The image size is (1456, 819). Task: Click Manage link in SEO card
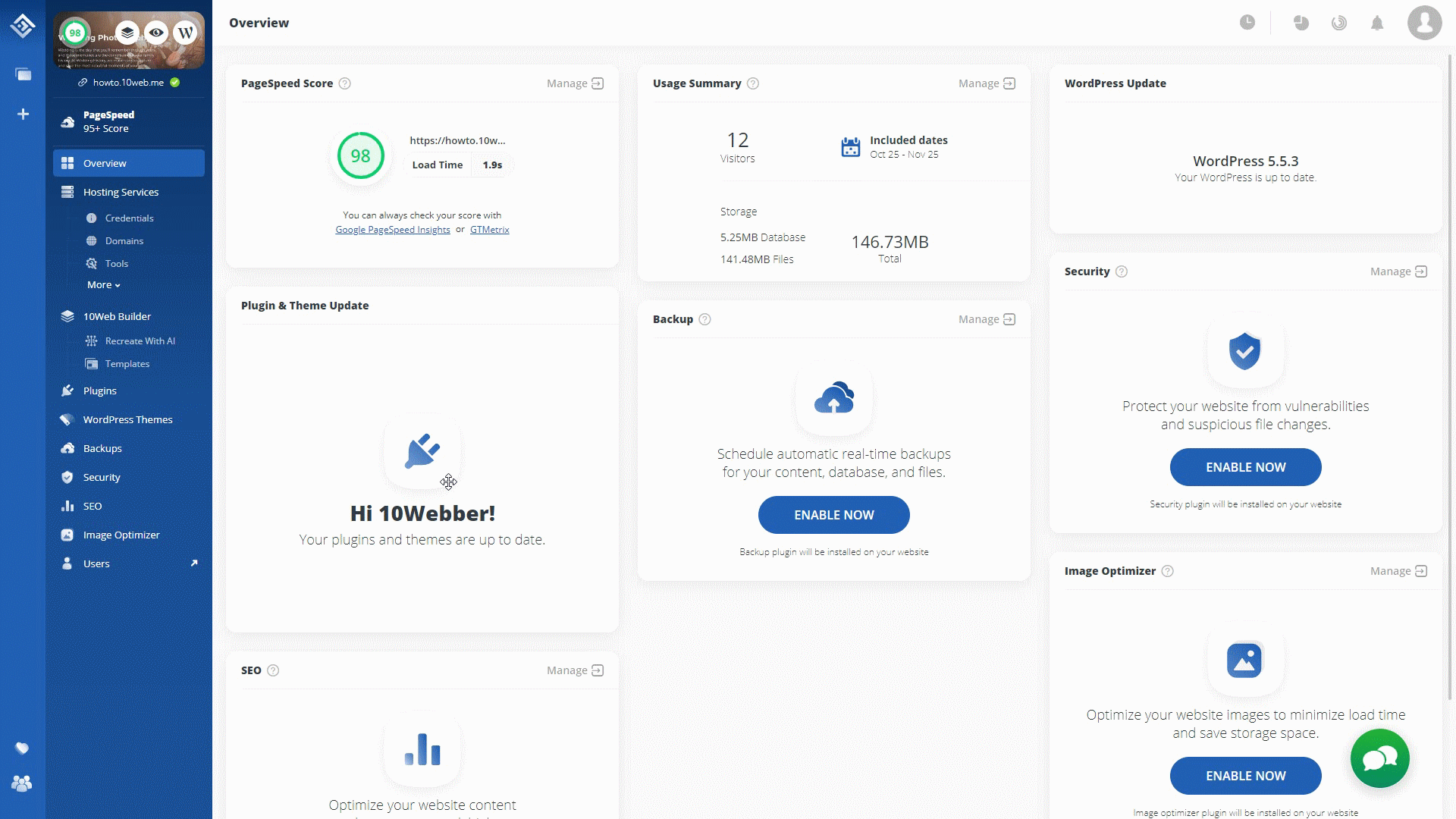pos(575,670)
